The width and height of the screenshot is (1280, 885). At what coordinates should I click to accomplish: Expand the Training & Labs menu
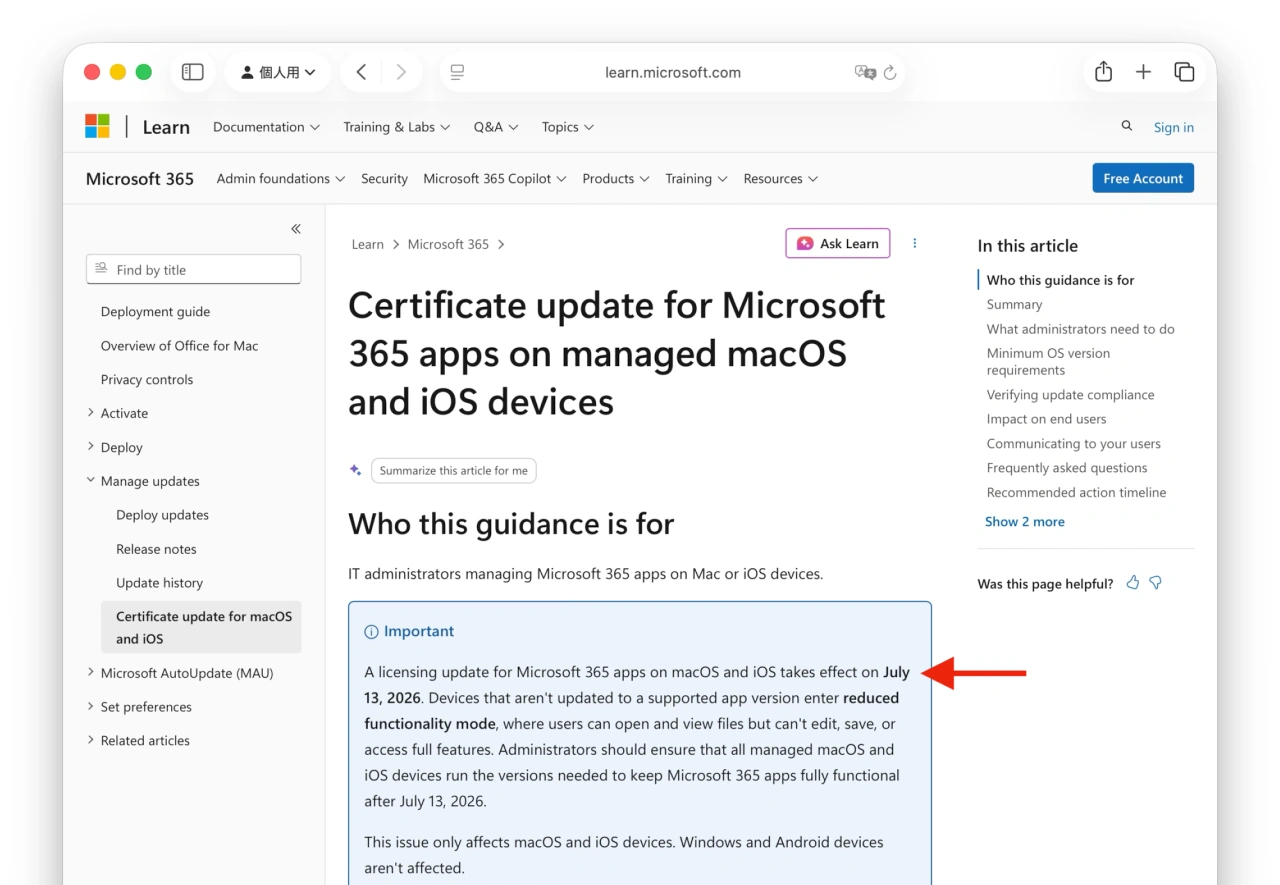coord(396,127)
